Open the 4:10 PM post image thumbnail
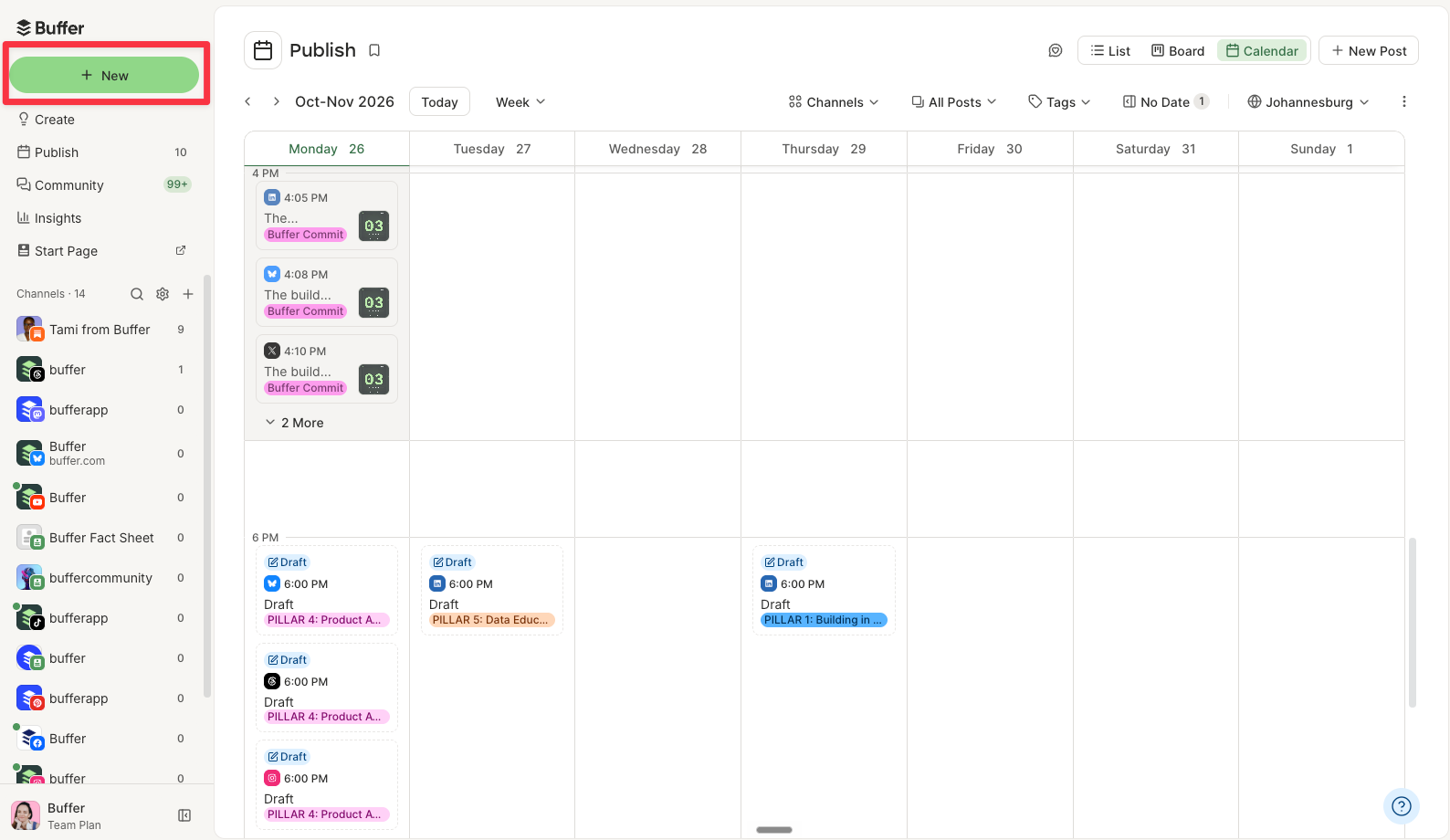This screenshot has height=840, width=1450. click(373, 380)
